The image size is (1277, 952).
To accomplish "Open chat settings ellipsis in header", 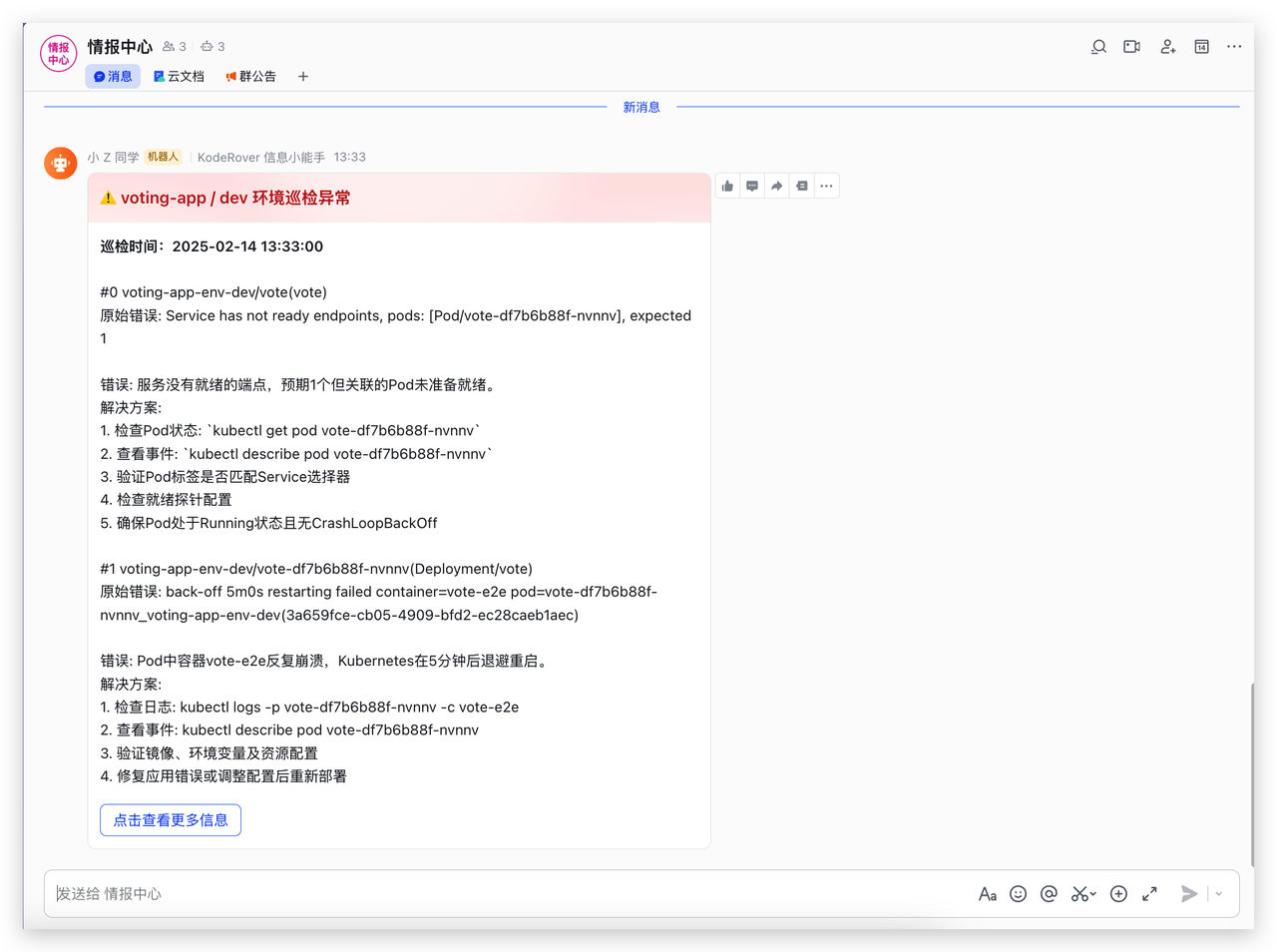I will (x=1234, y=47).
